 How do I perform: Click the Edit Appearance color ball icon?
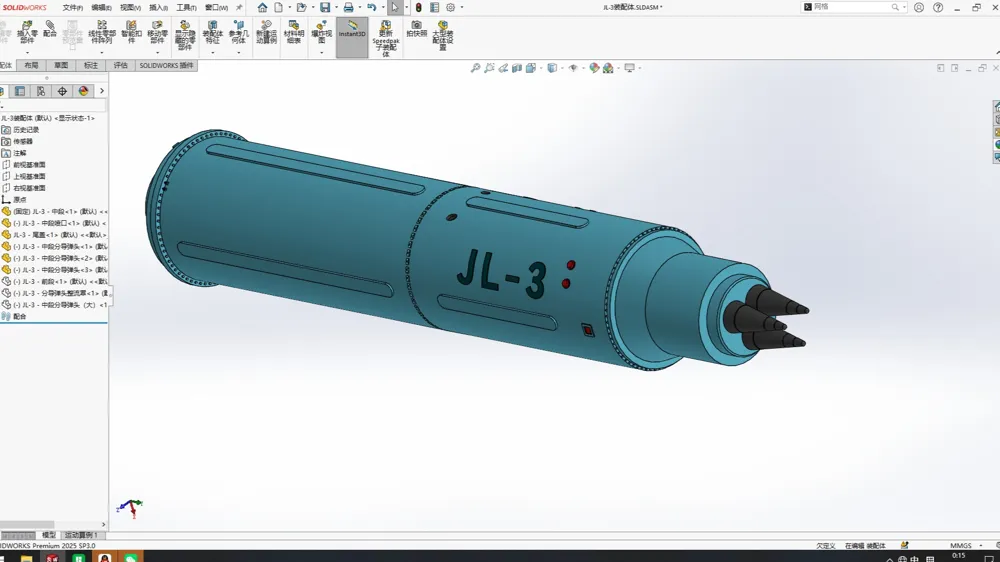(x=594, y=68)
